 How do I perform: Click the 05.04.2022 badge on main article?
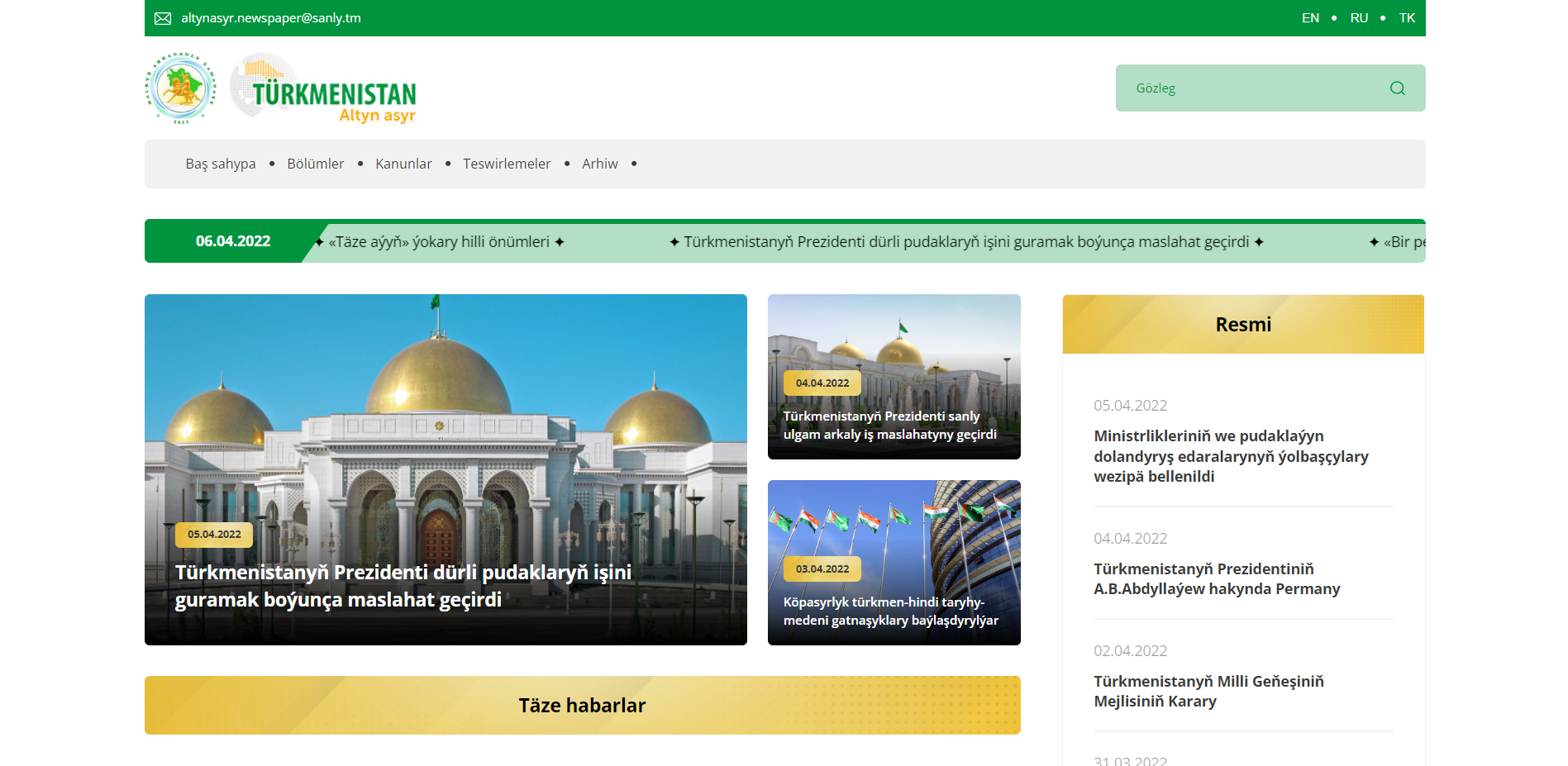tap(214, 535)
